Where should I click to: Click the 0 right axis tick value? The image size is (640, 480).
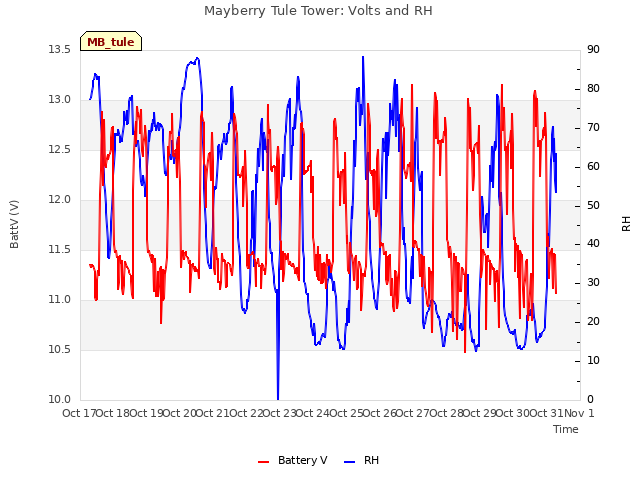[x=590, y=400]
